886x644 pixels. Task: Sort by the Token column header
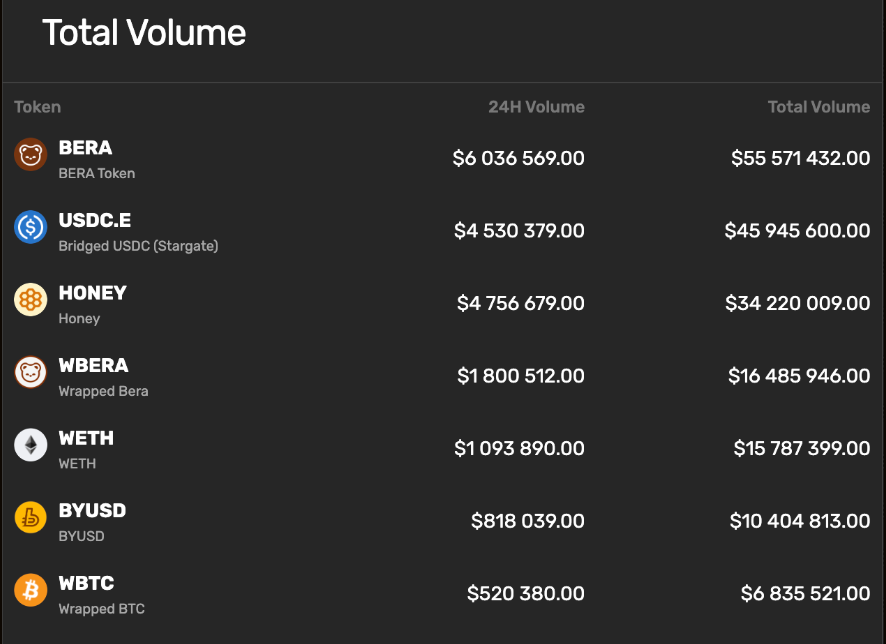click(37, 107)
